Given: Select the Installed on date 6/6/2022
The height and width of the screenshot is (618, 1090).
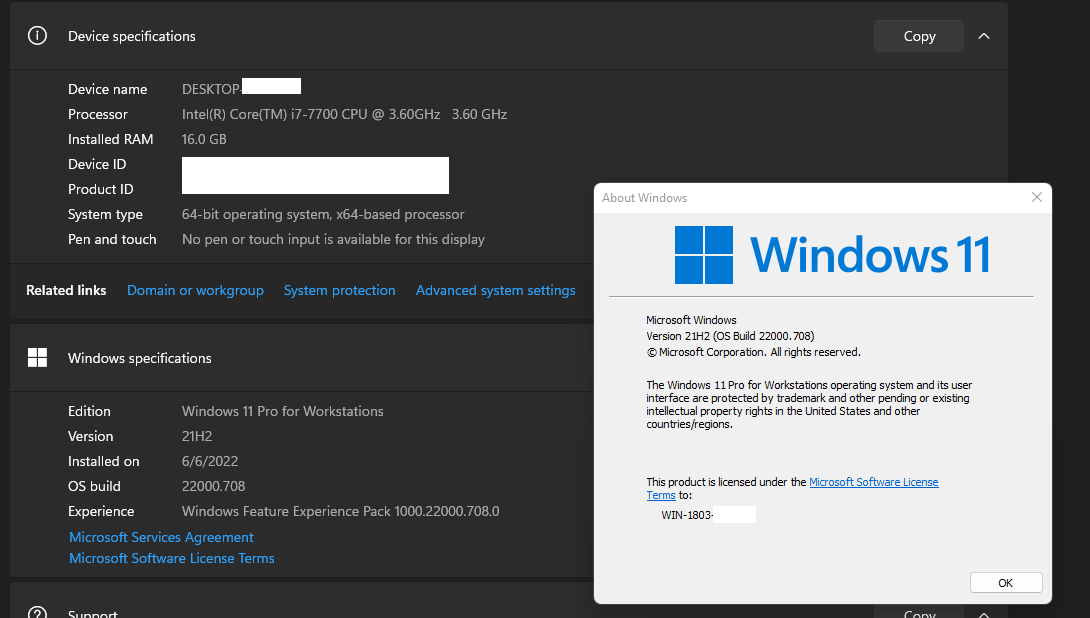Looking at the screenshot, I should [210, 461].
